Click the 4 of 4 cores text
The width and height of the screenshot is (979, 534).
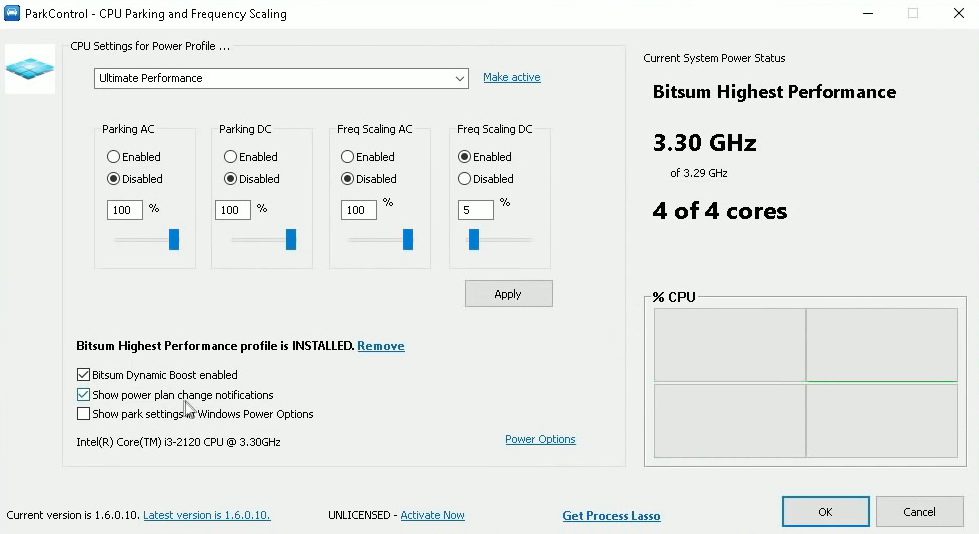(720, 211)
